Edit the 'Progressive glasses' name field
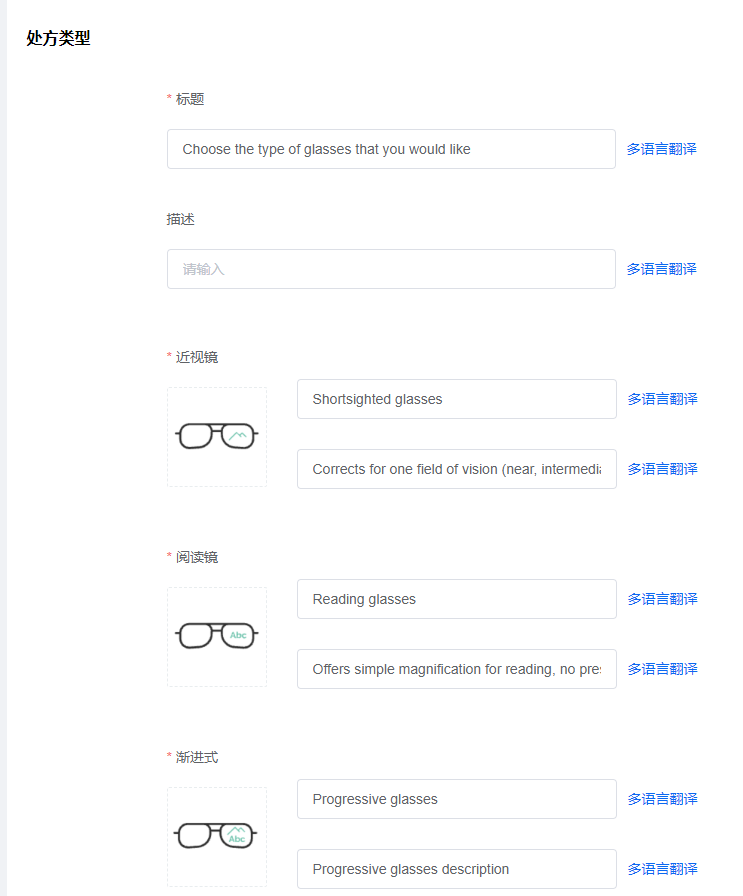 pyautogui.click(x=457, y=799)
